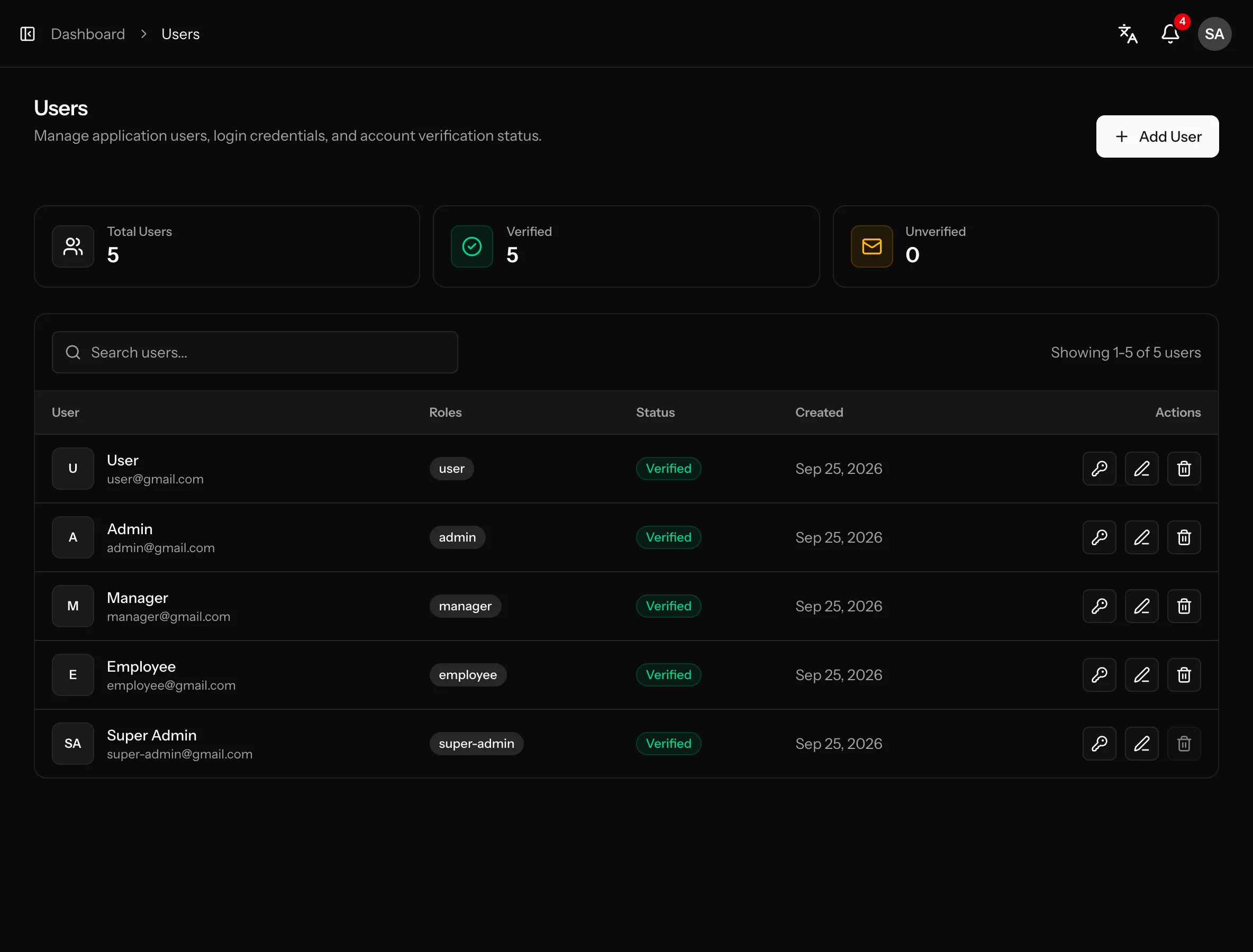Click the 'employee' role badge
Screen dimensions: 1253x952
[468, 675]
